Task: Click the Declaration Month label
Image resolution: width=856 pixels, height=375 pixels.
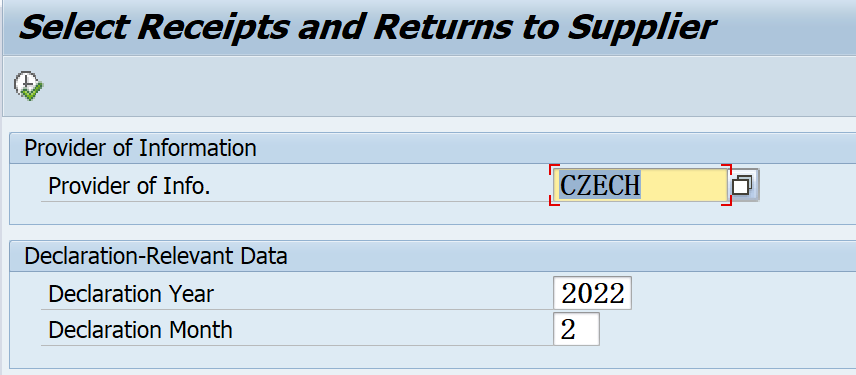Action: [140, 330]
